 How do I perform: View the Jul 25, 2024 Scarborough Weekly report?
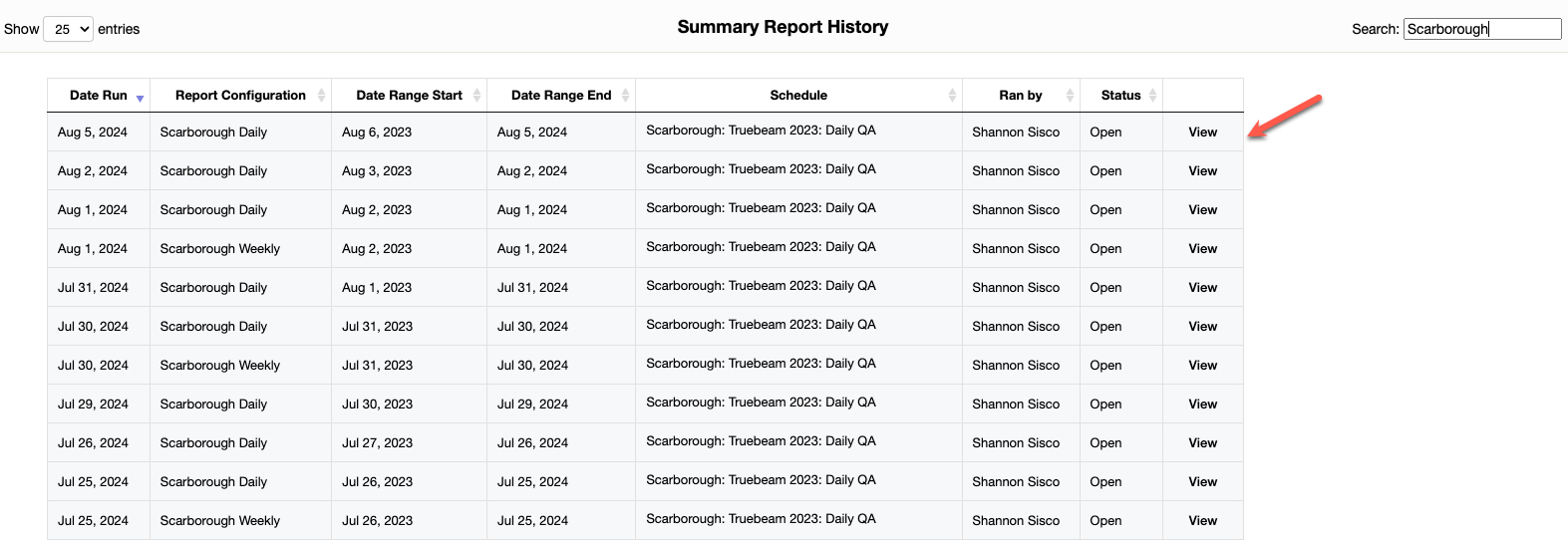[x=1202, y=521]
